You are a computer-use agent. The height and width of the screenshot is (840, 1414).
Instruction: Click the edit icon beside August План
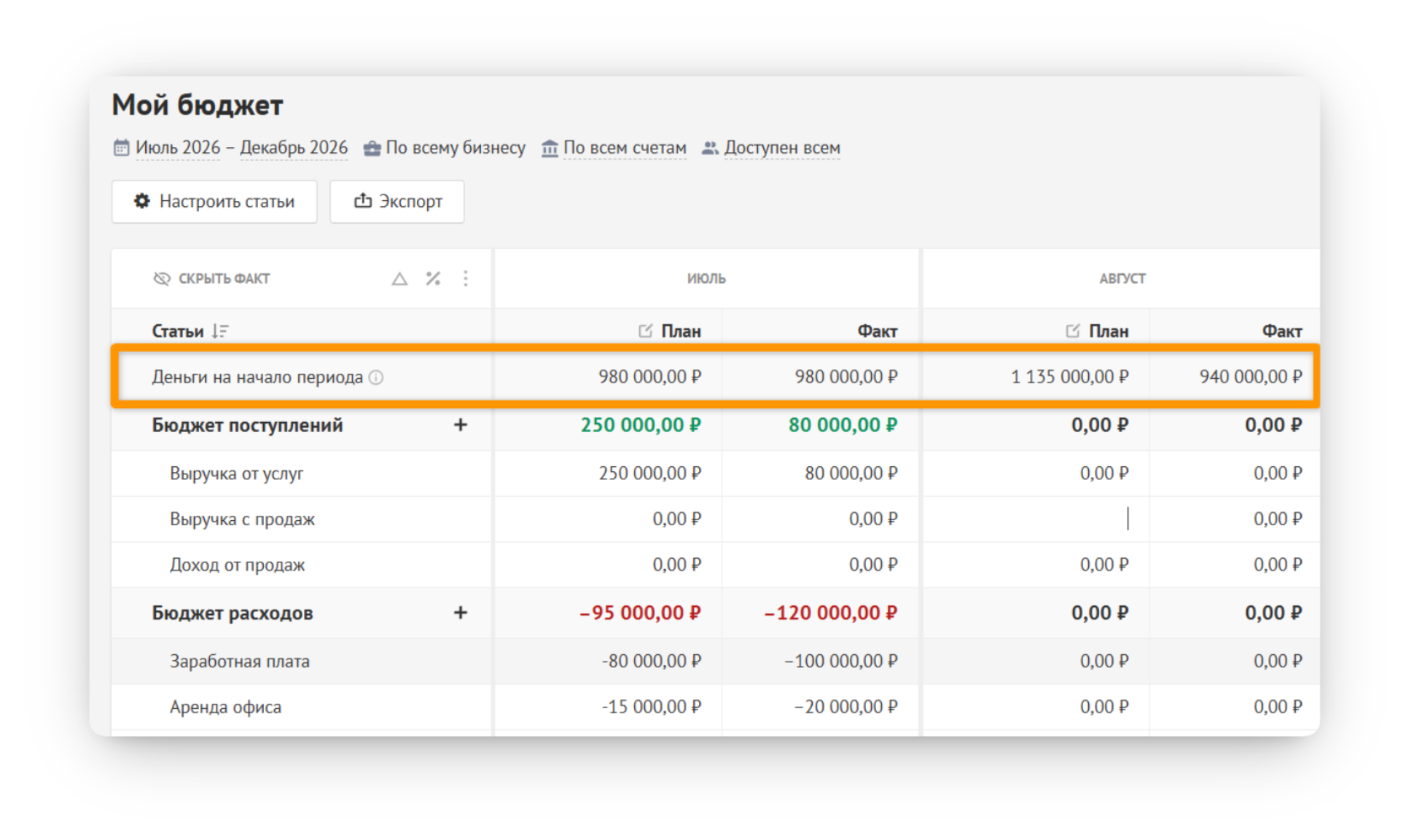[1072, 331]
